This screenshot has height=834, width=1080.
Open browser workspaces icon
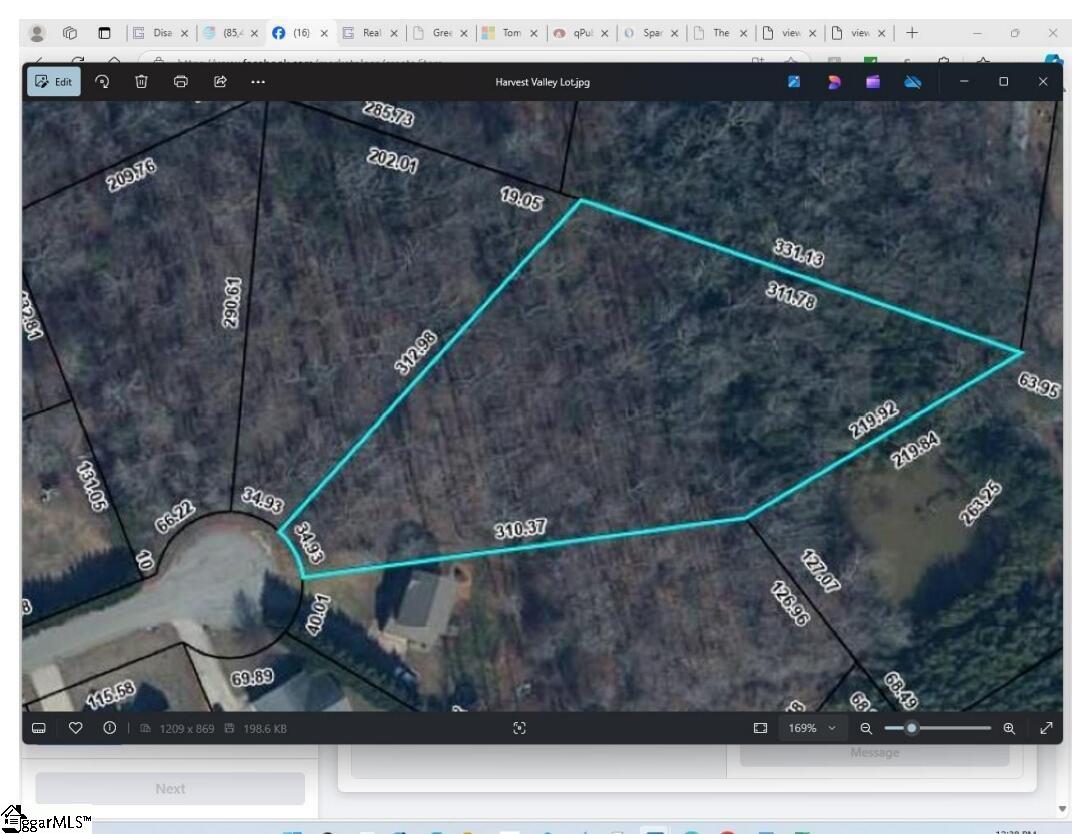(x=70, y=32)
